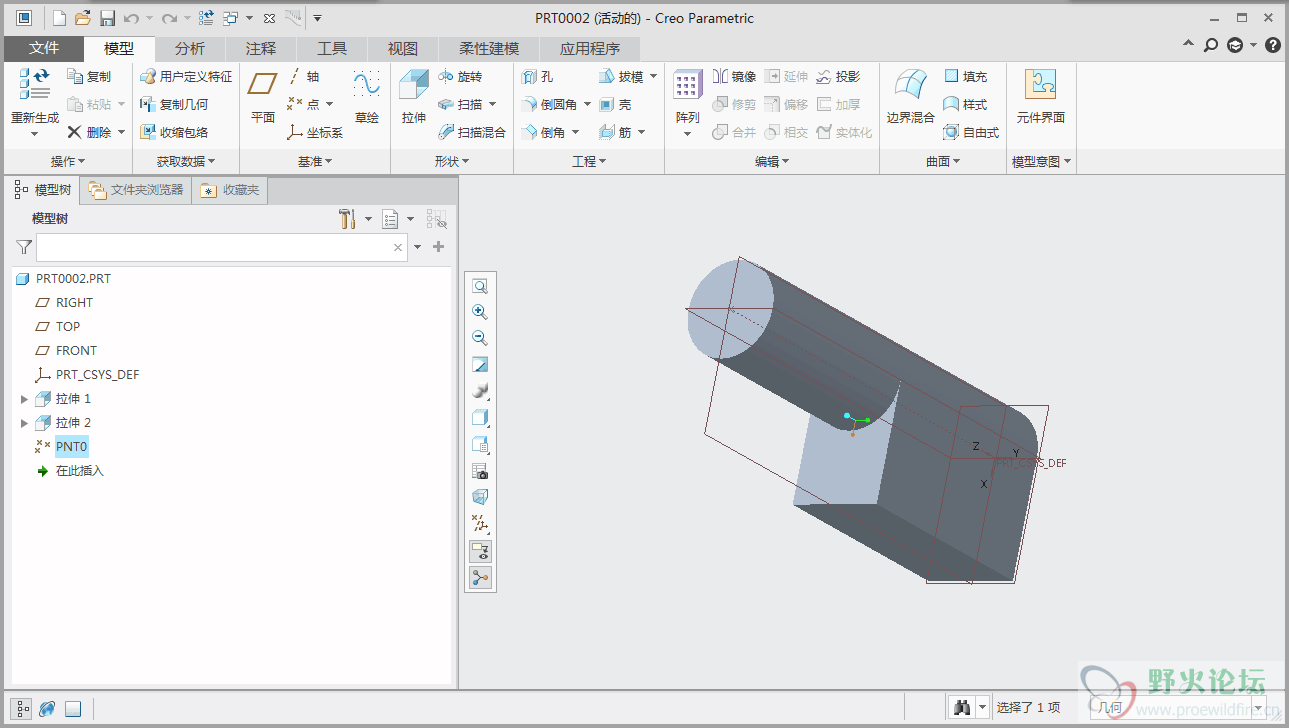Viewport: 1289px width, 728px height.
Task: Open the 形状 group dropdown
Action: [x=452, y=161]
